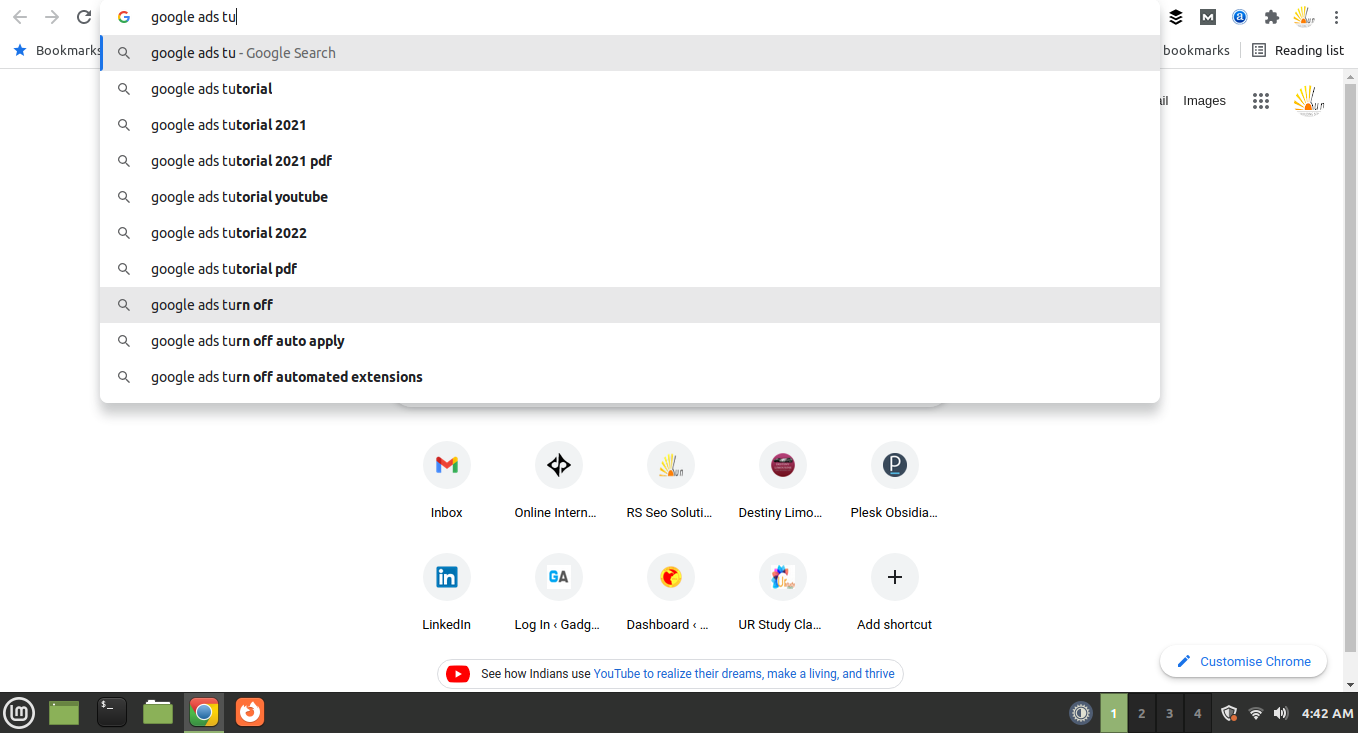Click the Customise Chrome button
This screenshot has width=1358, height=733.
[x=1243, y=661]
